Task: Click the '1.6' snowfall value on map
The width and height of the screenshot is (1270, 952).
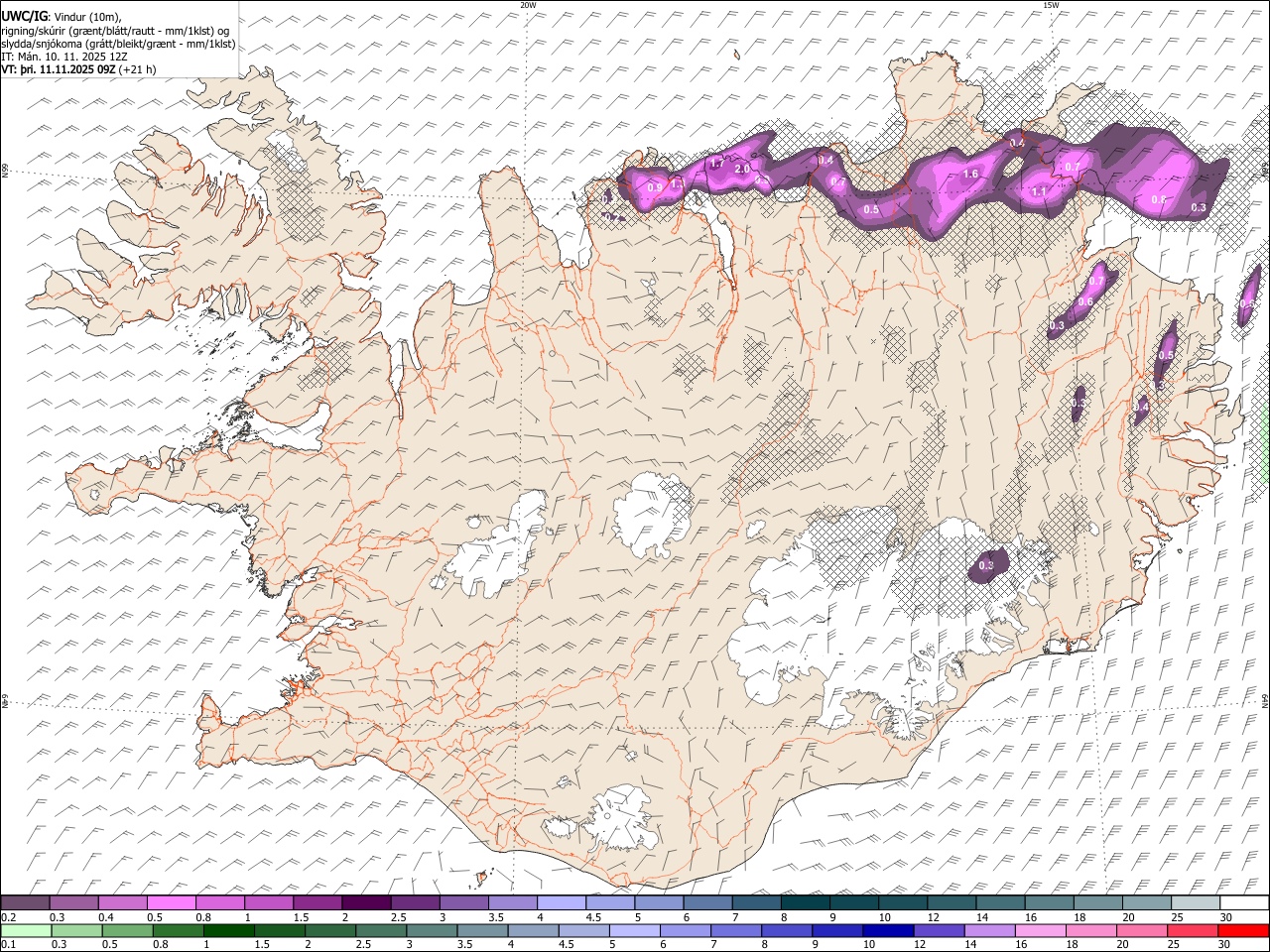Action: [x=971, y=175]
